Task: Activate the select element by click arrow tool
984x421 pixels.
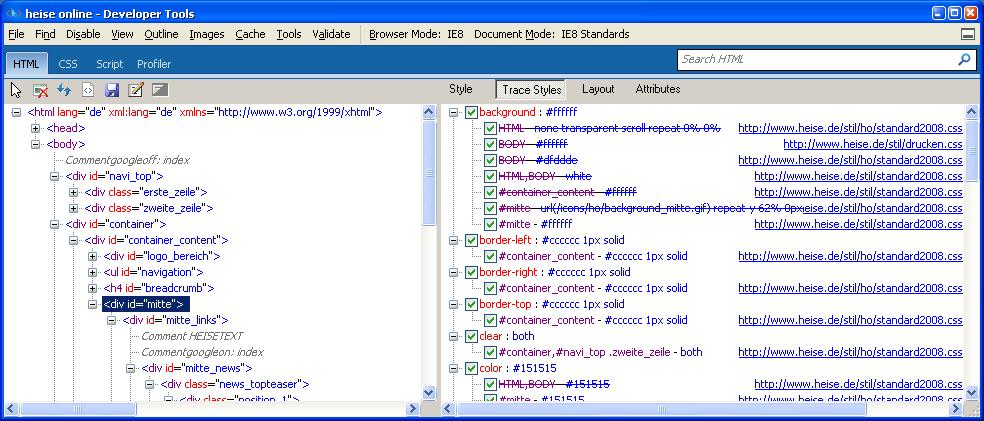Action: [x=16, y=90]
